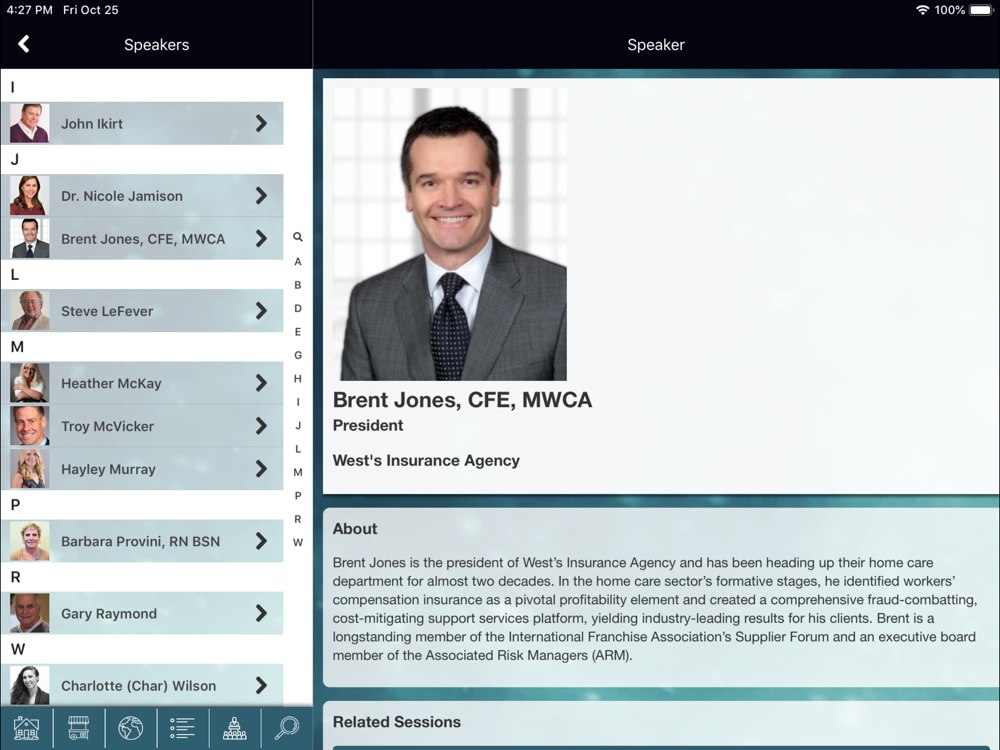
Task: Tap the 'Related Sessions' heading
Action: [x=397, y=722]
